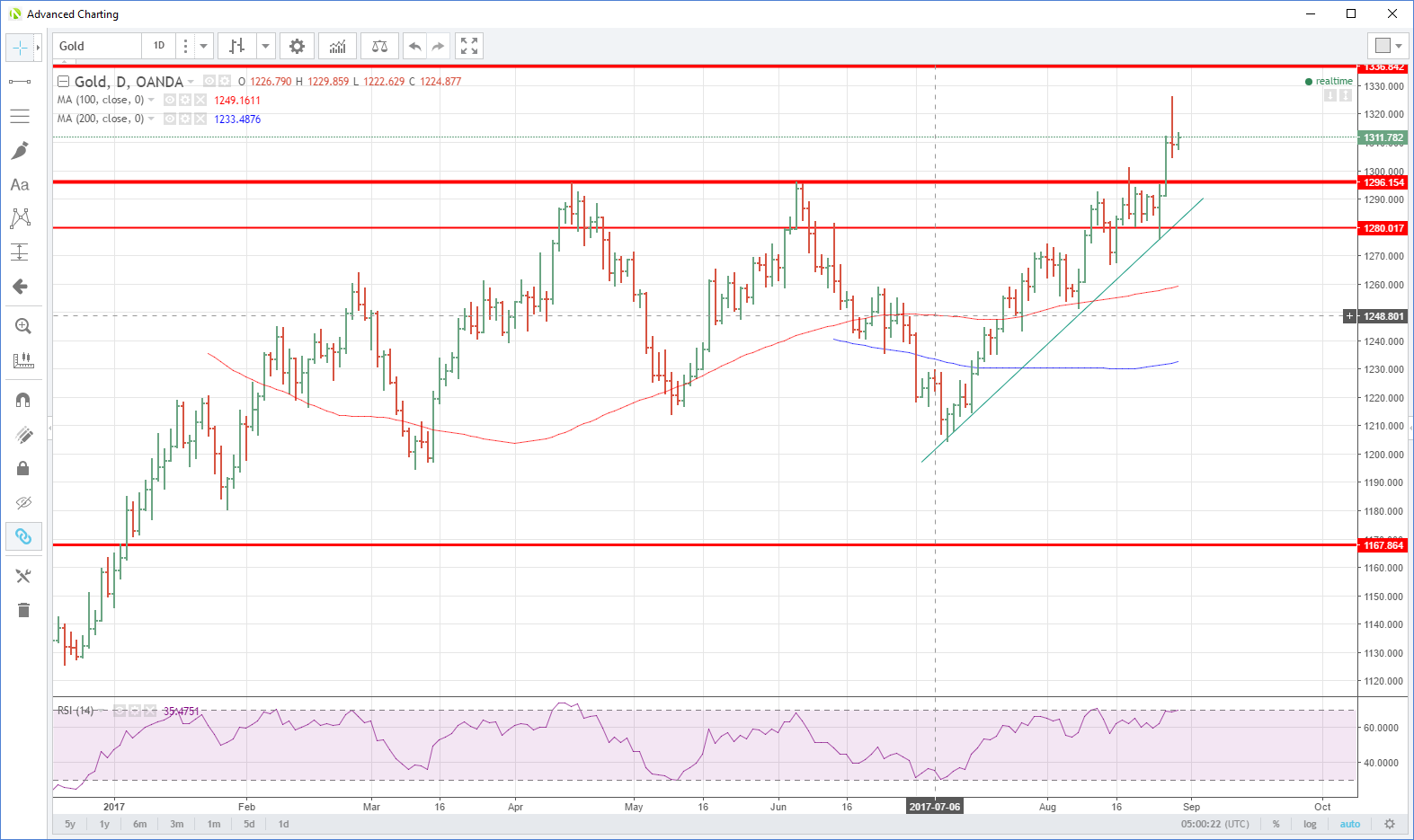Screen dimensions: 1414x840
Task: Expand the MA (100, close, 0) dropdown
Action: point(151,100)
